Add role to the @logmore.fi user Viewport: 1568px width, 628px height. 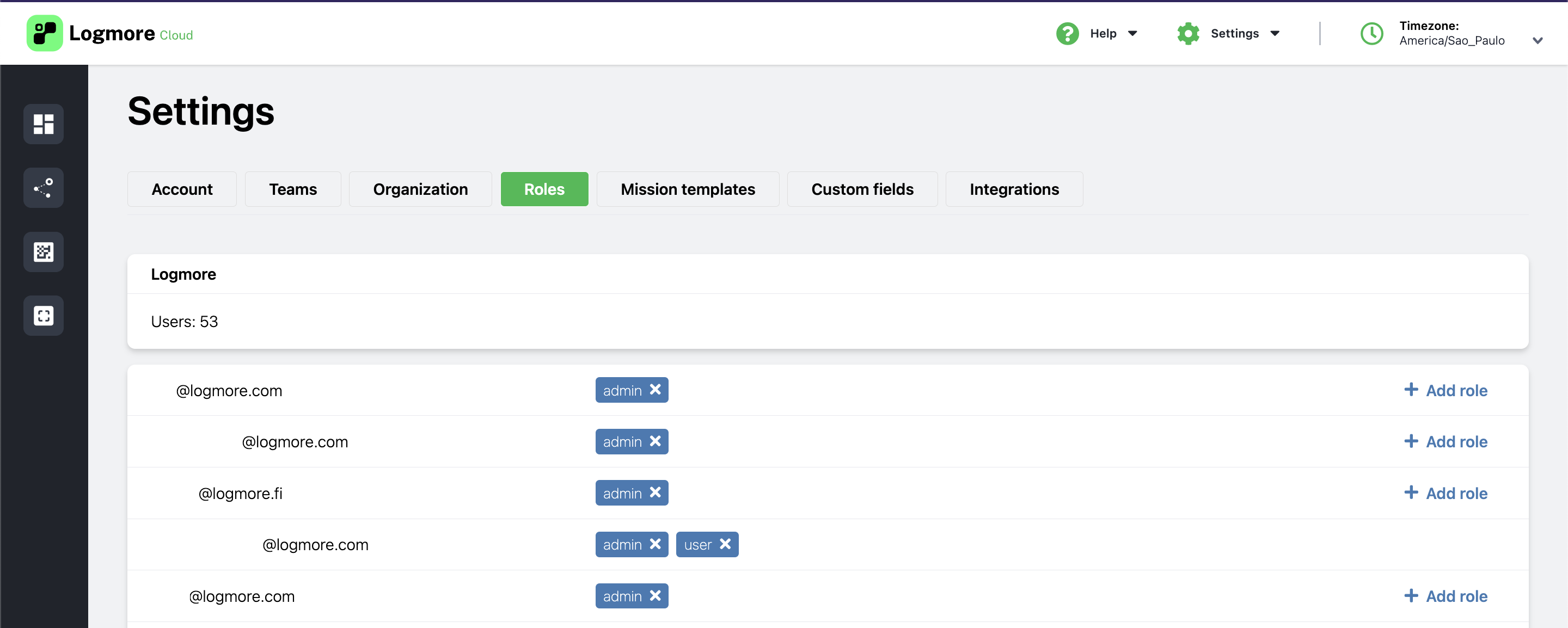click(1445, 493)
